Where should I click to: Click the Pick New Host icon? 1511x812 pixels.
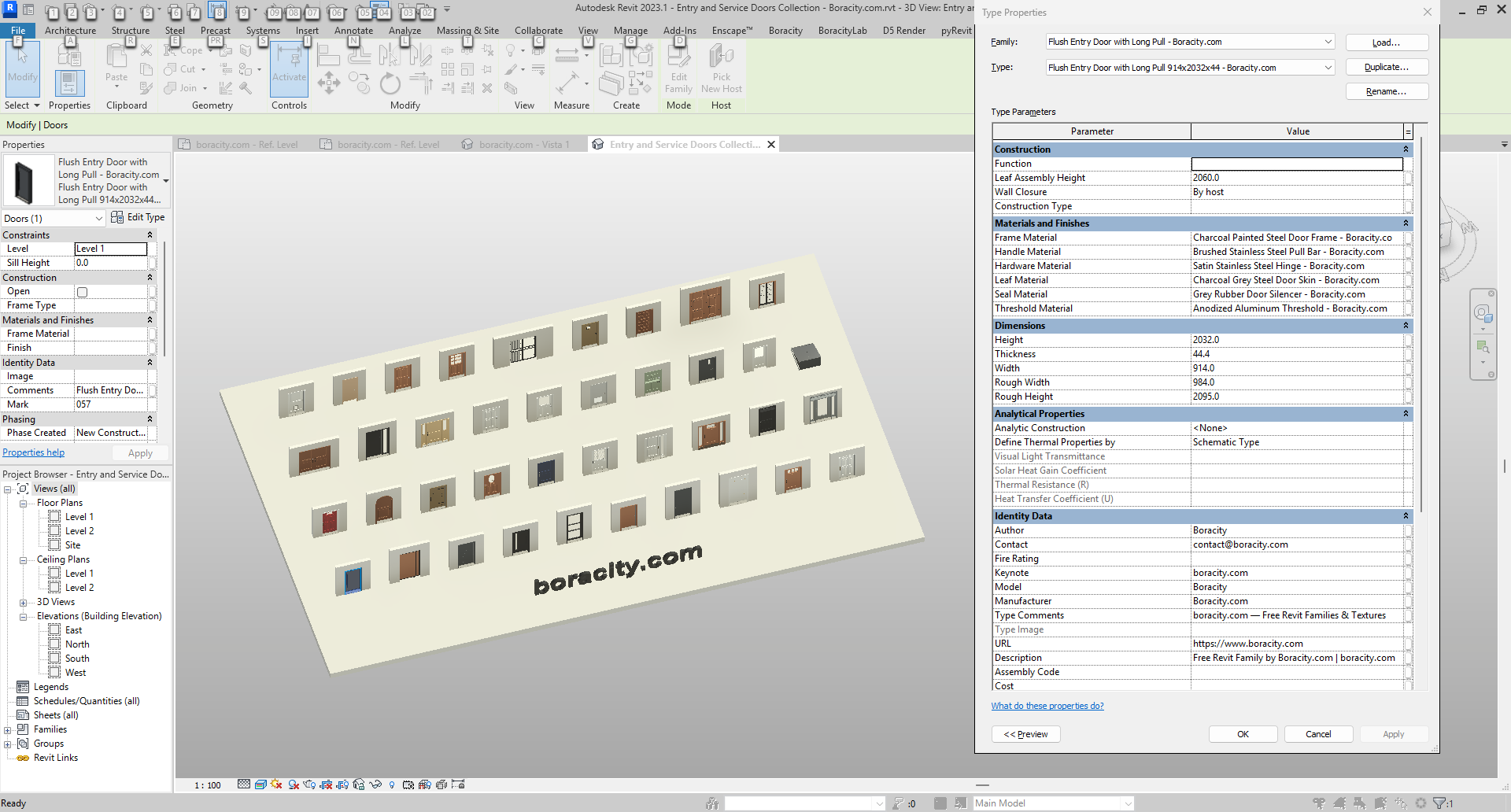[x=721, y=68]
